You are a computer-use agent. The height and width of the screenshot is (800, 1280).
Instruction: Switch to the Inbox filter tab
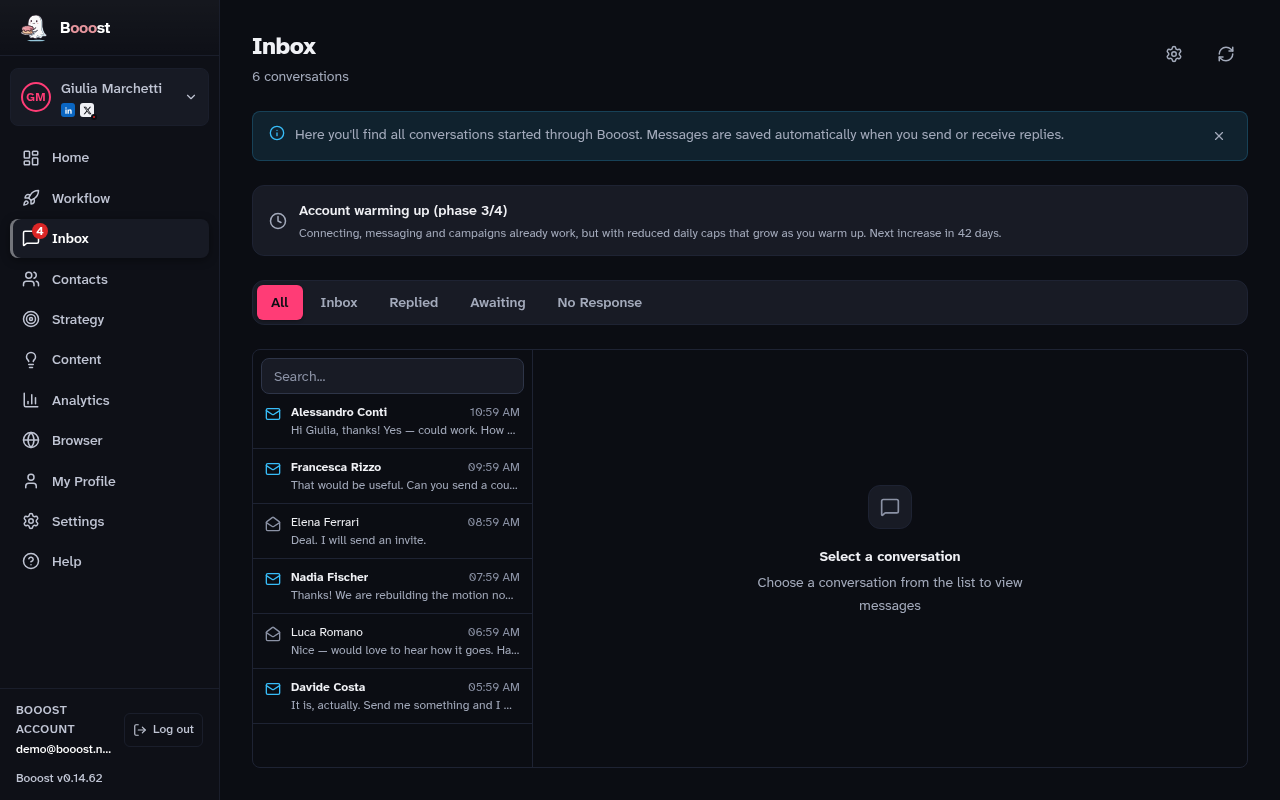click(x=339, y=302)
